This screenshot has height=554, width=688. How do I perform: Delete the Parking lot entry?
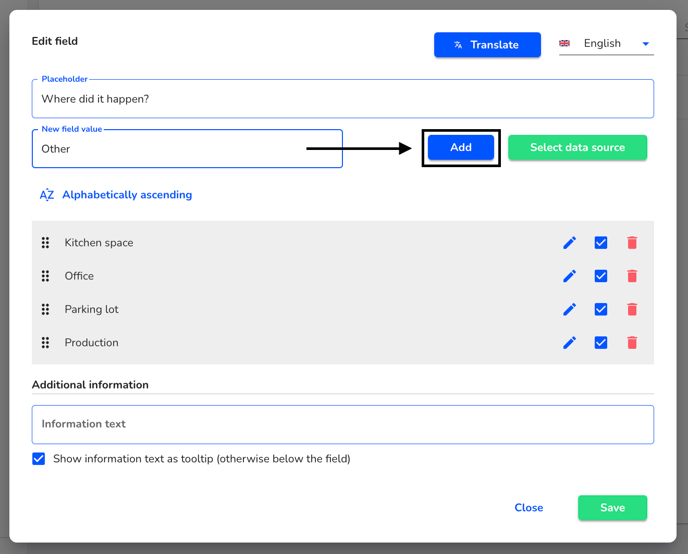[632, 309]
